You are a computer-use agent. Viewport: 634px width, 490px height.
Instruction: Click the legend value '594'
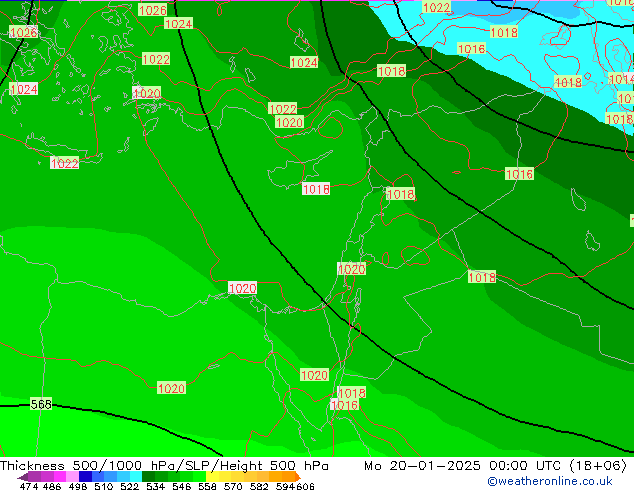285,486
